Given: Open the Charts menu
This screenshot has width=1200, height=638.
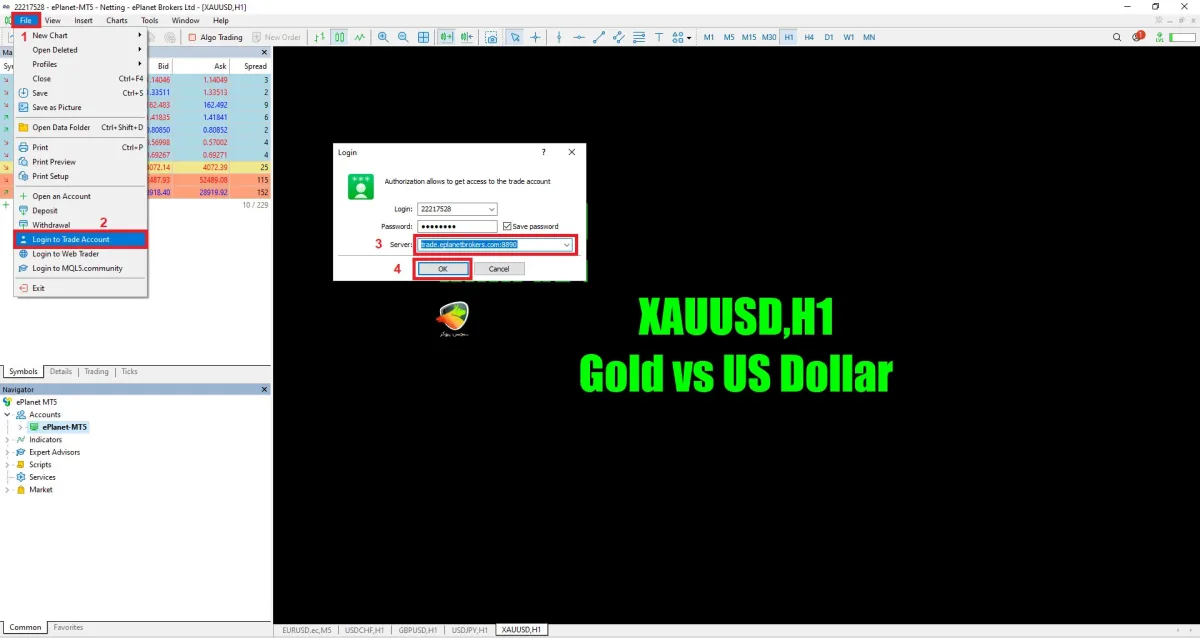Looking at the screenshot, I should 117,20.
